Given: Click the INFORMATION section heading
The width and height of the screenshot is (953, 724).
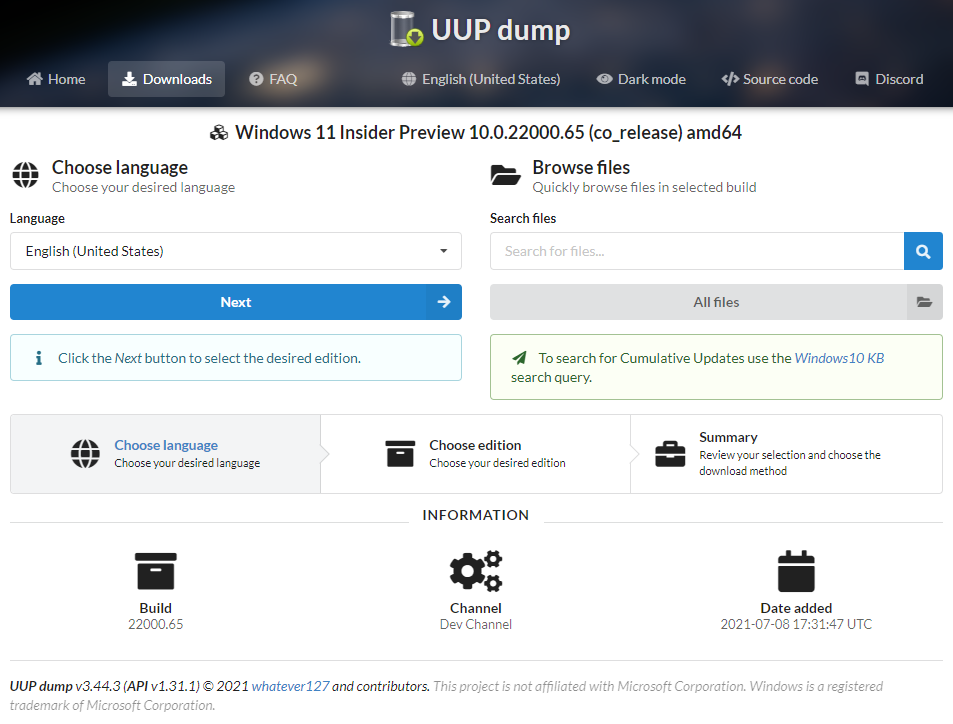Looking at the screenshot, I should pyautogui.click(x=476, y=515).
